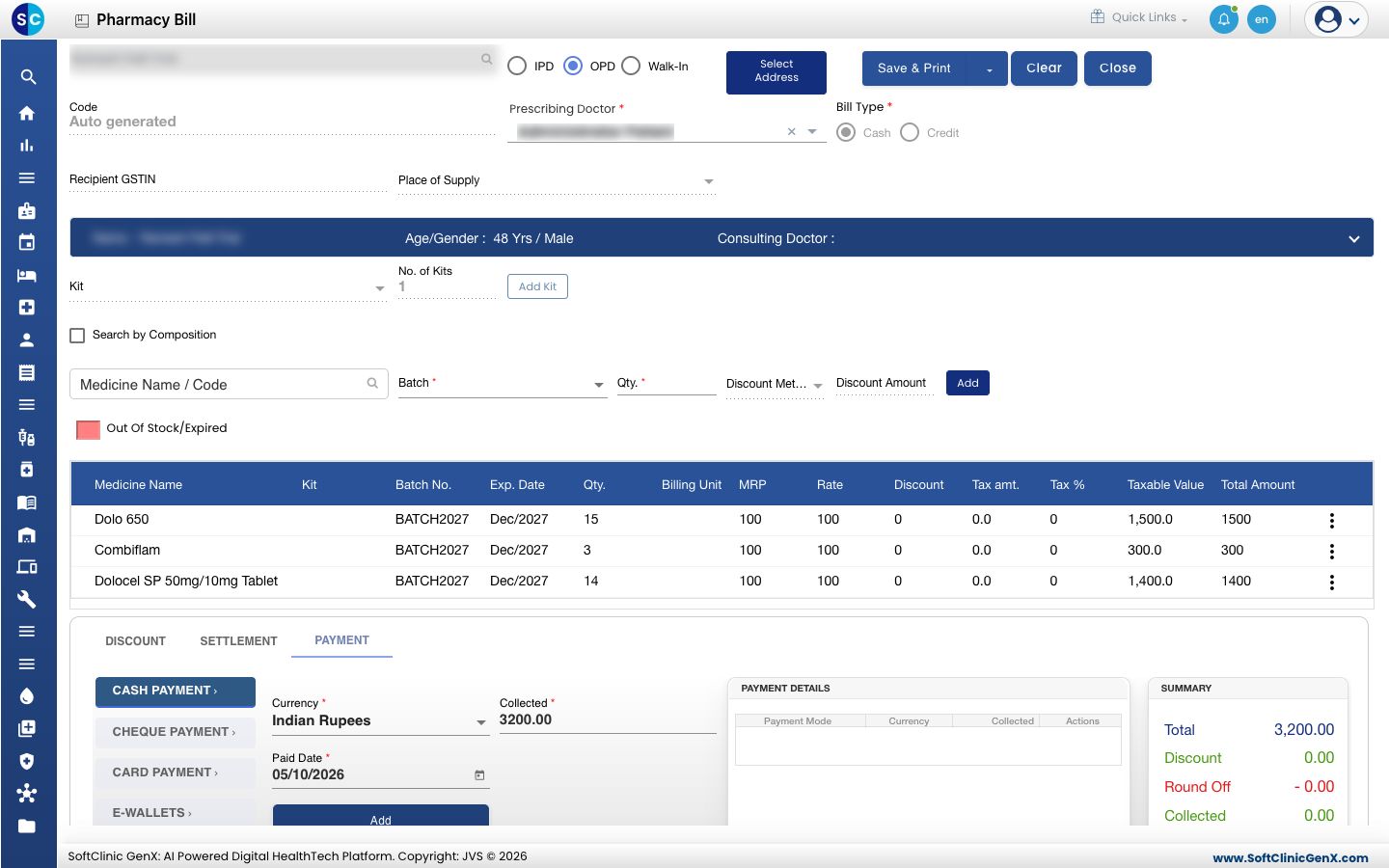Switch to the SETTLEMENT tab
Image resolution: width=1389 pixels, height=868 pixels.
238,641
